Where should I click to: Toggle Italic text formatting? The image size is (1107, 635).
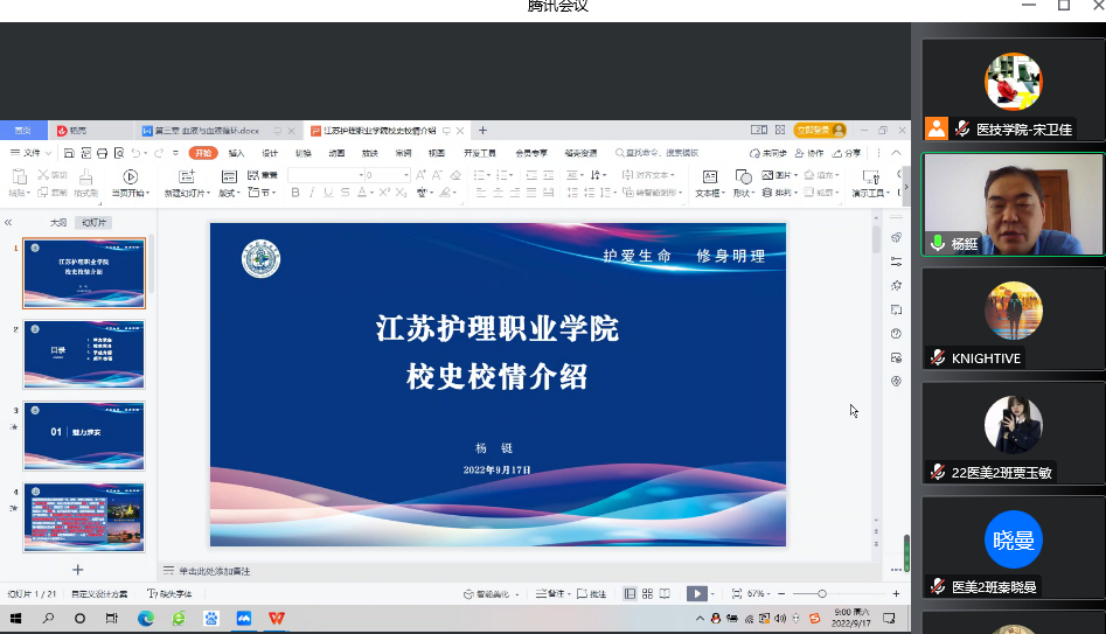(x=312, y=193)
